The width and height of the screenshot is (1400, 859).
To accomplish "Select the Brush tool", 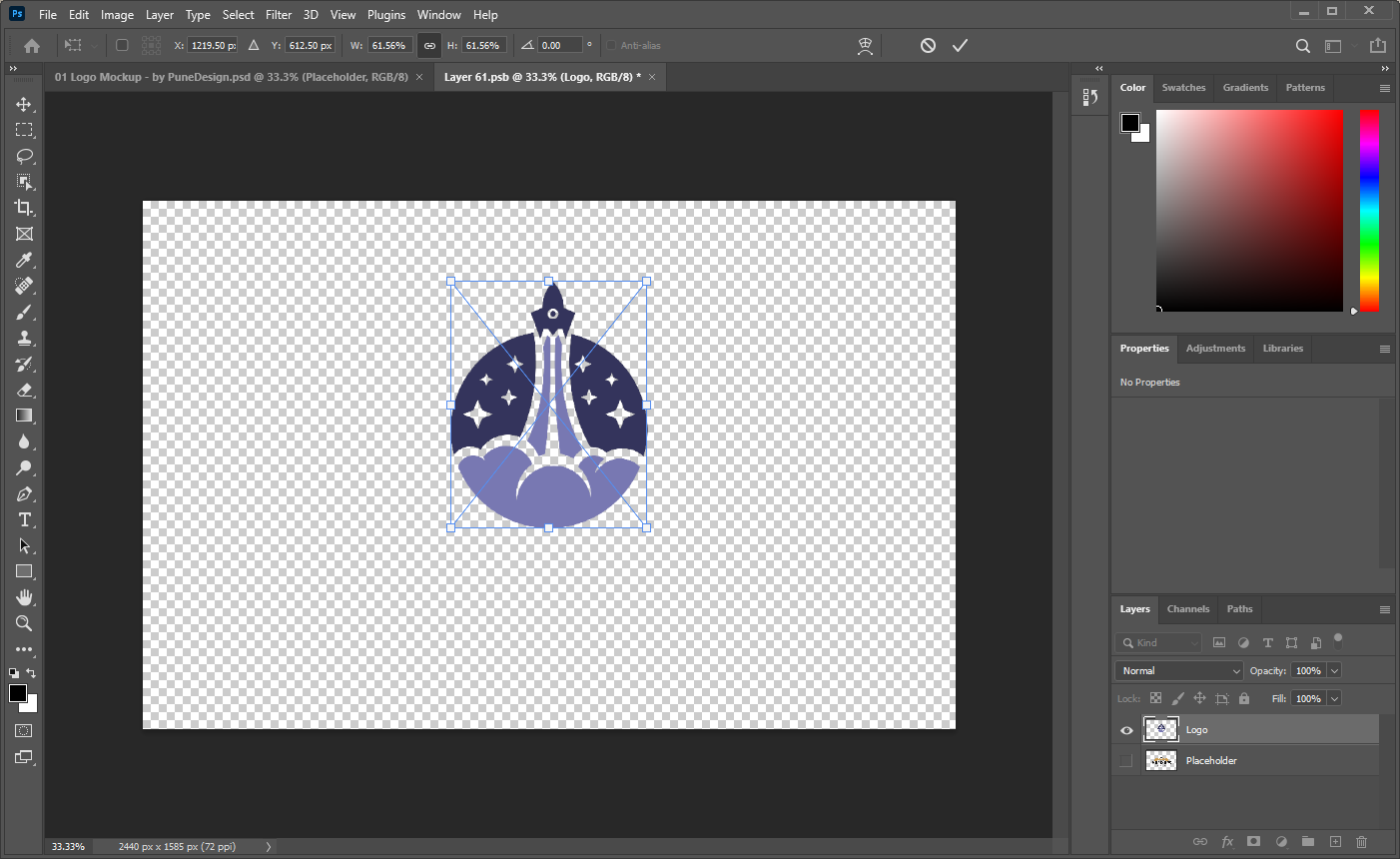I will (24, 312).
